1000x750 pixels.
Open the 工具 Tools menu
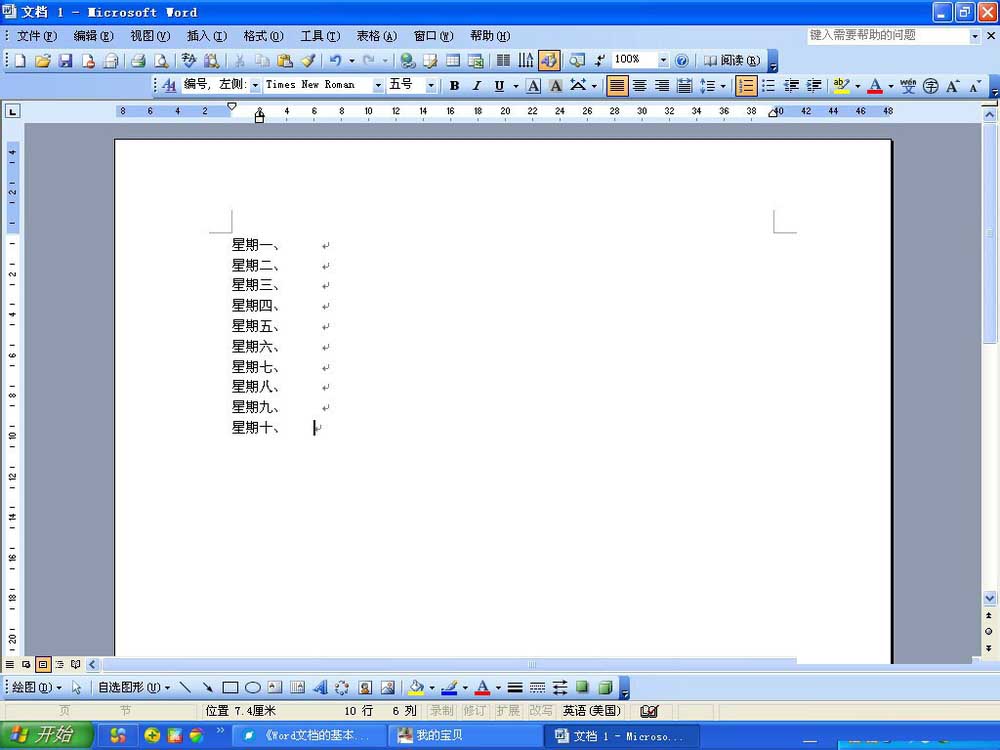coord(320,36)
